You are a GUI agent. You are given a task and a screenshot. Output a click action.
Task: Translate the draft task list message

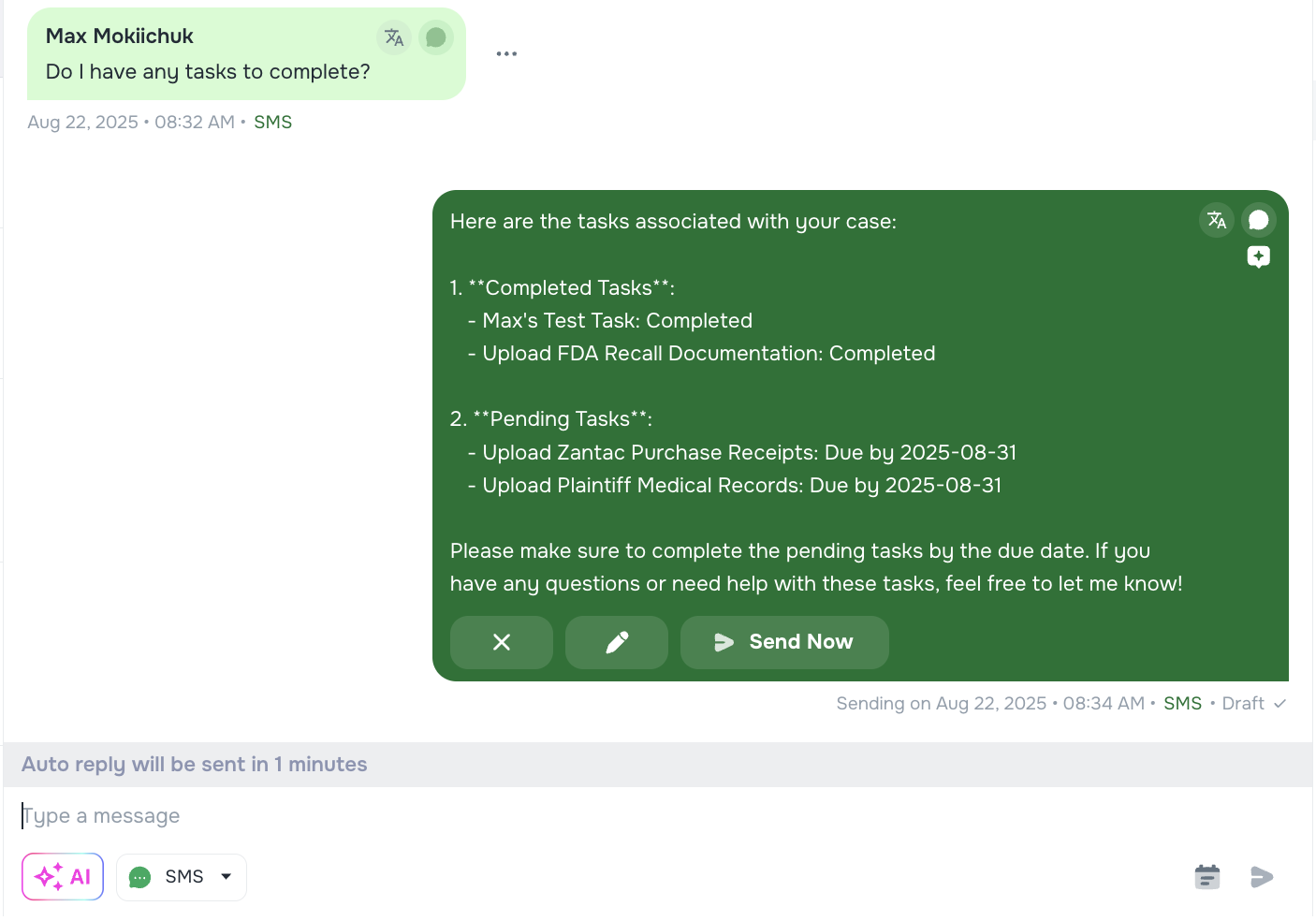coord(1216,219)
